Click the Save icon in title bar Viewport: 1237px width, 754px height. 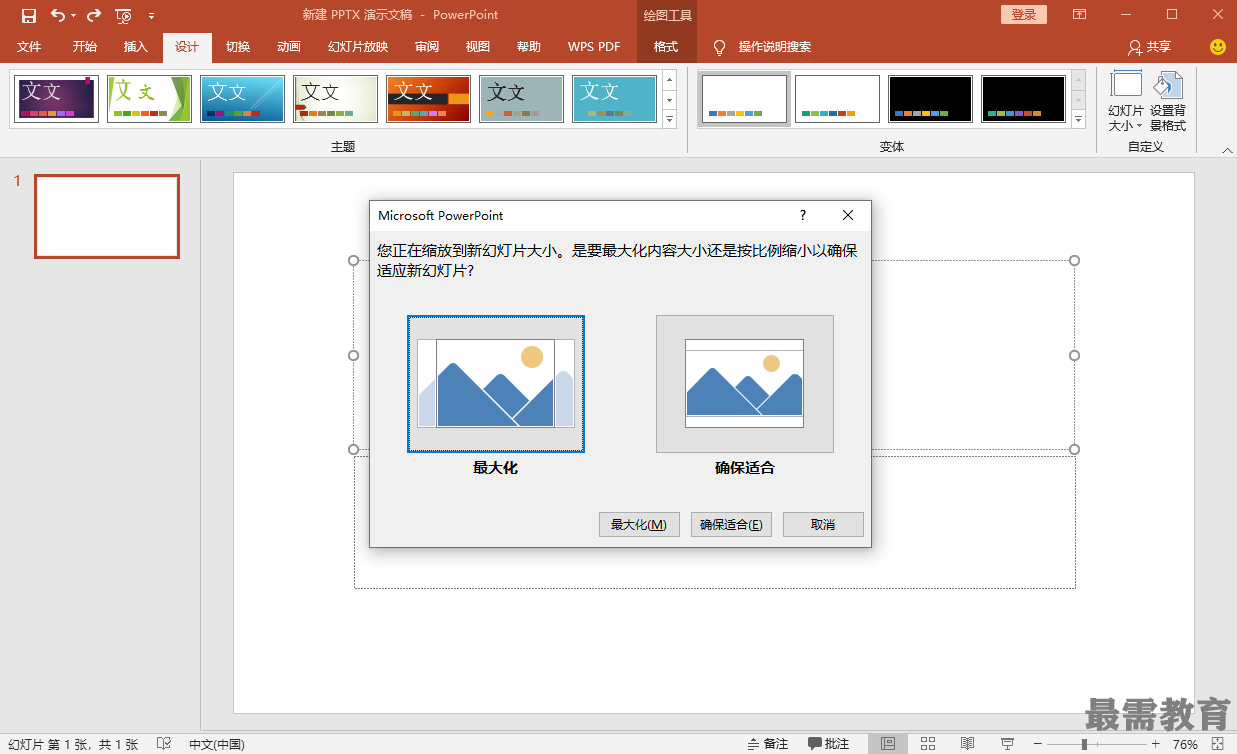(x=28, y=15)
